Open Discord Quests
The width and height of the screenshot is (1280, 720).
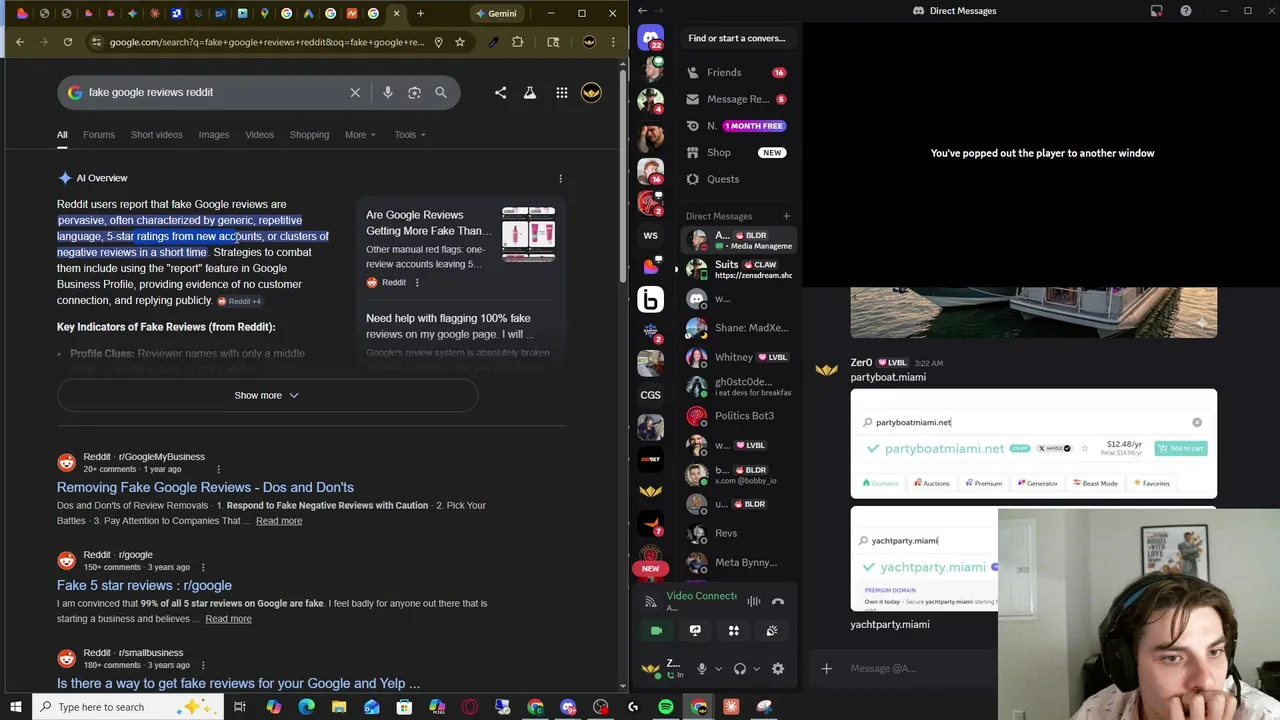click(737, 179)
